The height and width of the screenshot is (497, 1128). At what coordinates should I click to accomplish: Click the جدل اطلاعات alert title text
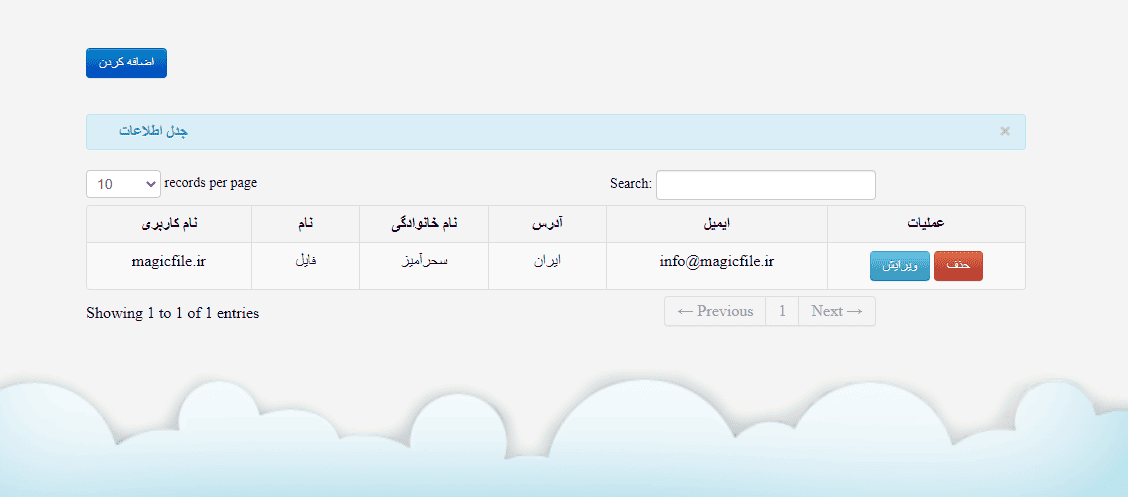154,132
